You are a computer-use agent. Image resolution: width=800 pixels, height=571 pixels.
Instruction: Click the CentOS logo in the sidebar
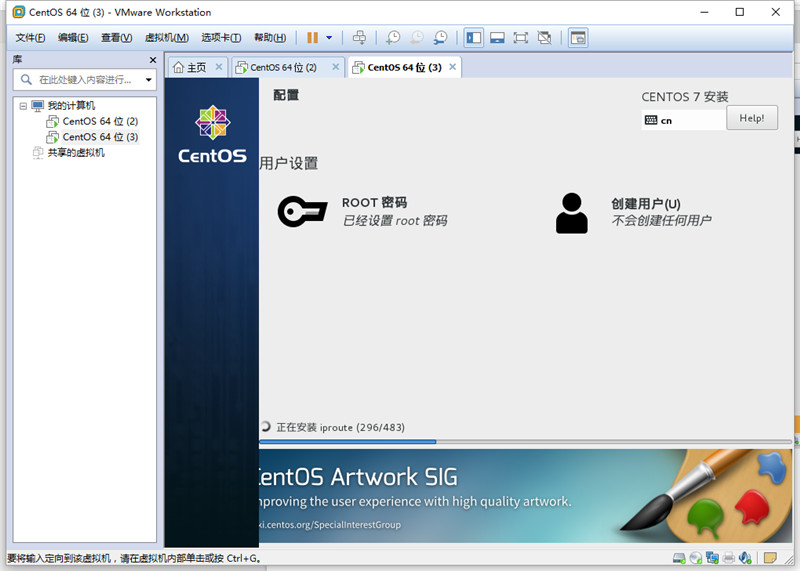tap(212, 134)
